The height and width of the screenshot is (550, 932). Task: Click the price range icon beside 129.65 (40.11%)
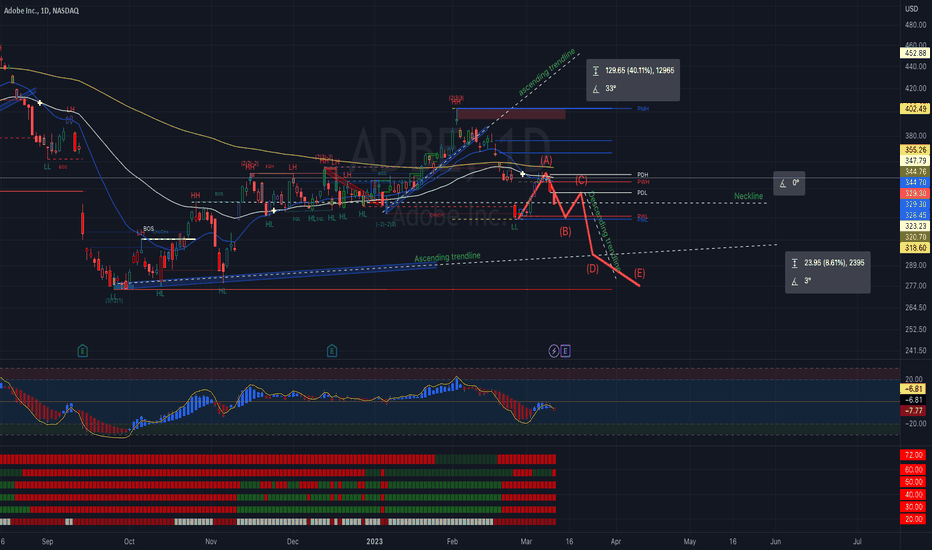[596, 71]
